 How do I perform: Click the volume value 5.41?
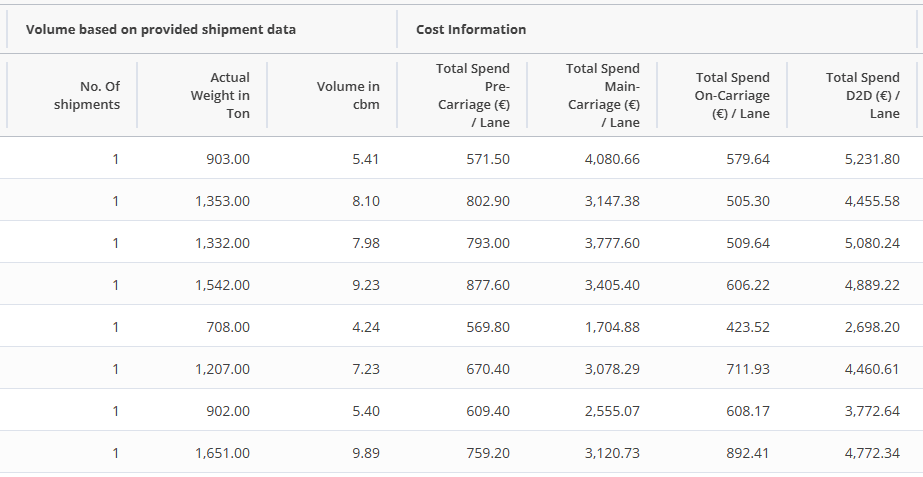366,159
